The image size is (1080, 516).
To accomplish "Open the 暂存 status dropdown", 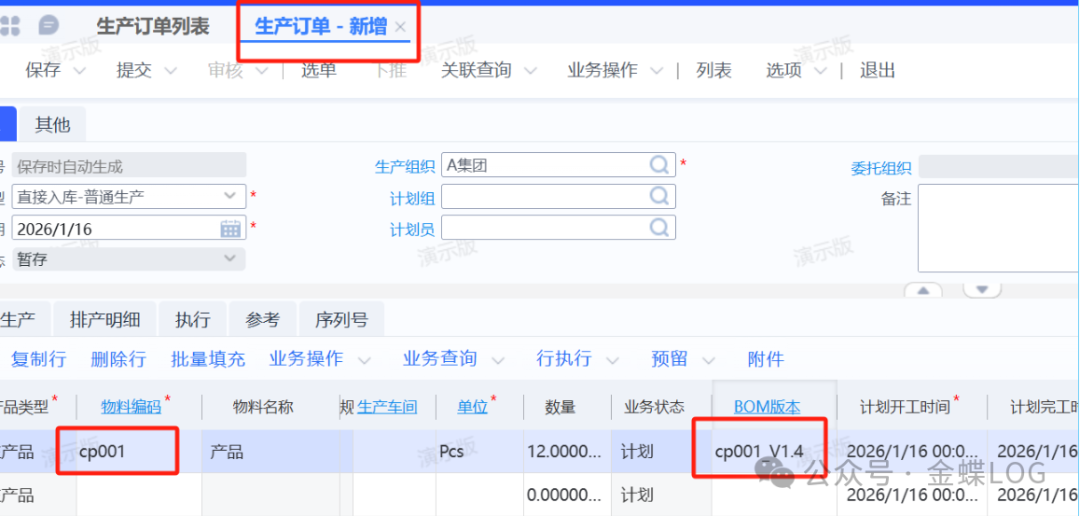I will click(x=231, y=259).
